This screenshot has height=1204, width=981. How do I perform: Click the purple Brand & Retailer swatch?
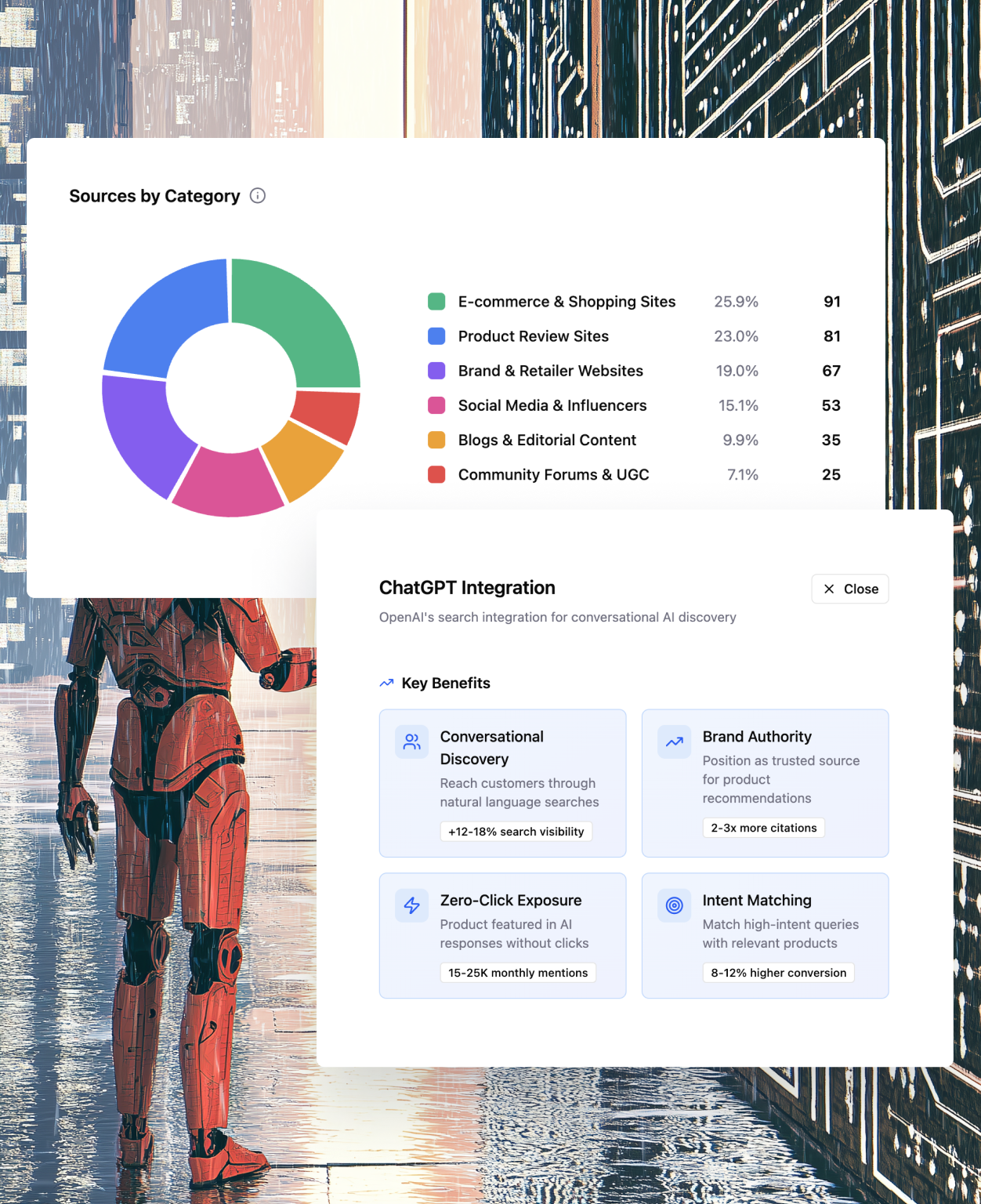[x=436, y=371]
